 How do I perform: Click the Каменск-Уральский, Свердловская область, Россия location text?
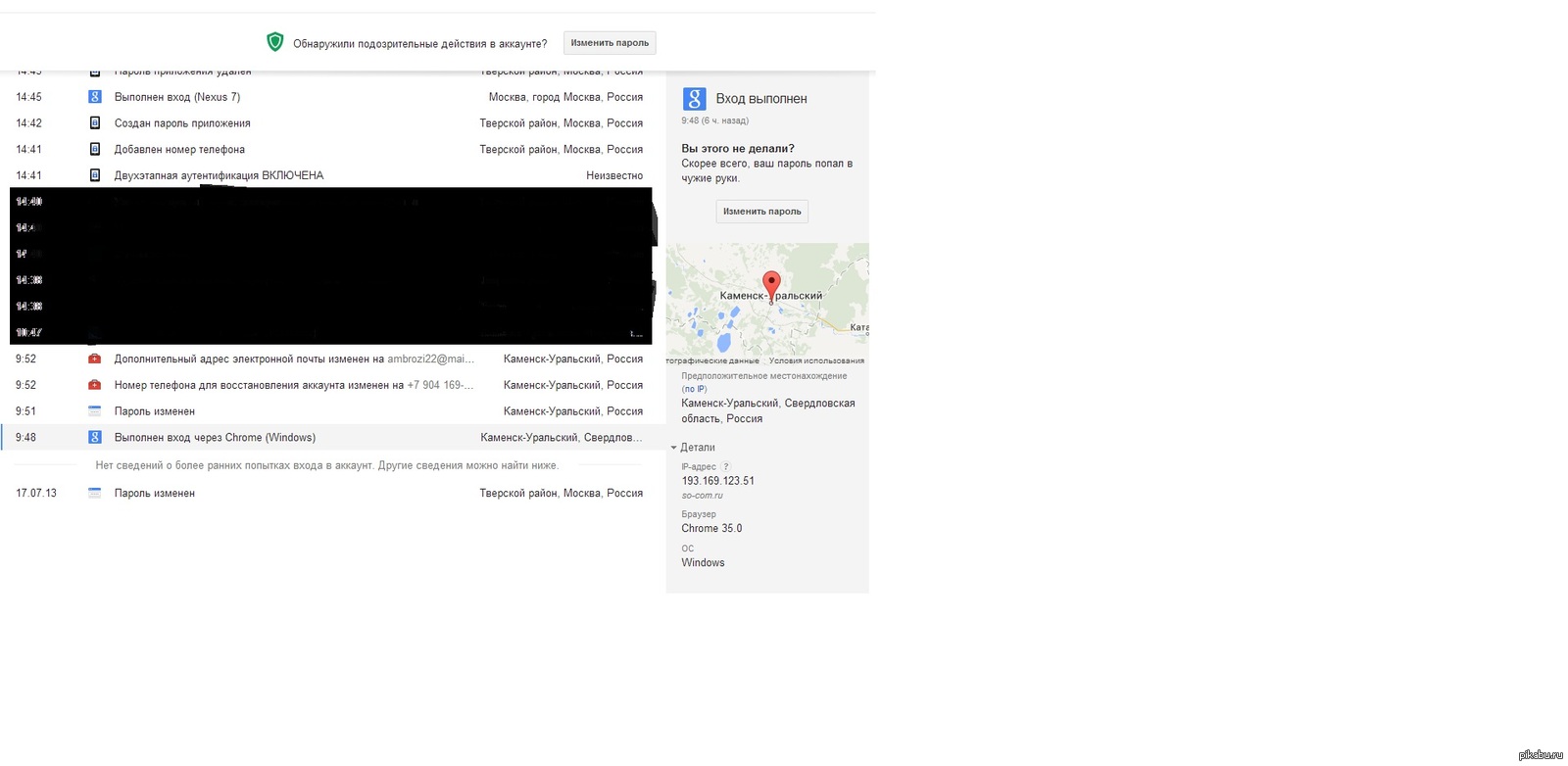(x=768, y=410)
